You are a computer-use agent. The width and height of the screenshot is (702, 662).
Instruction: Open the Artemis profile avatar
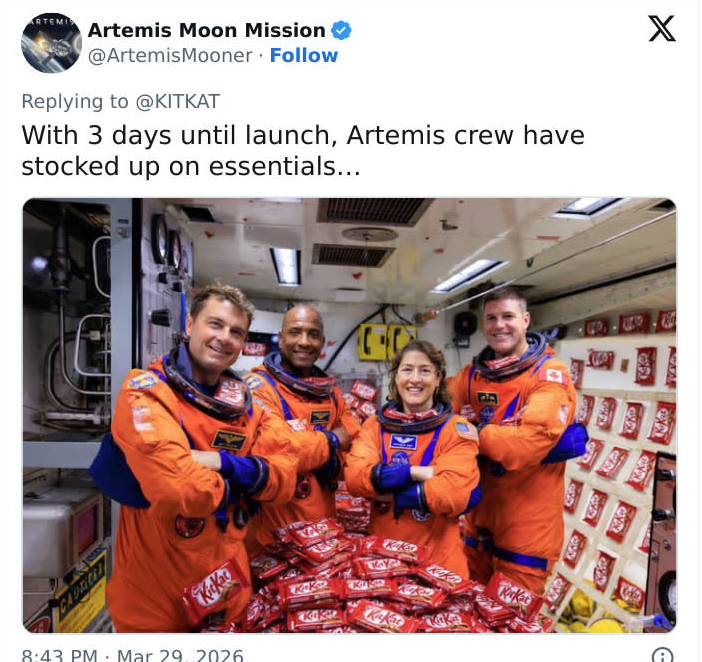pos(51,43)
